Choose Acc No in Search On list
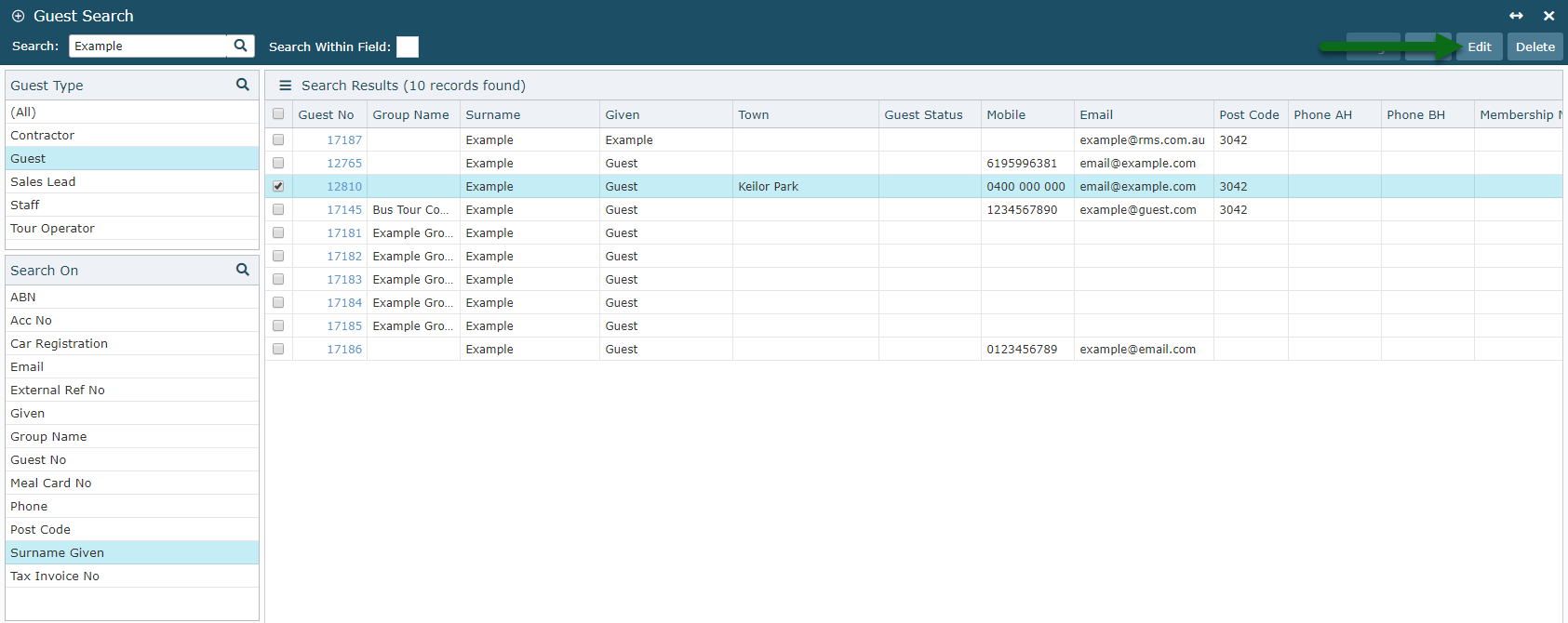 (x=132, y=320)
